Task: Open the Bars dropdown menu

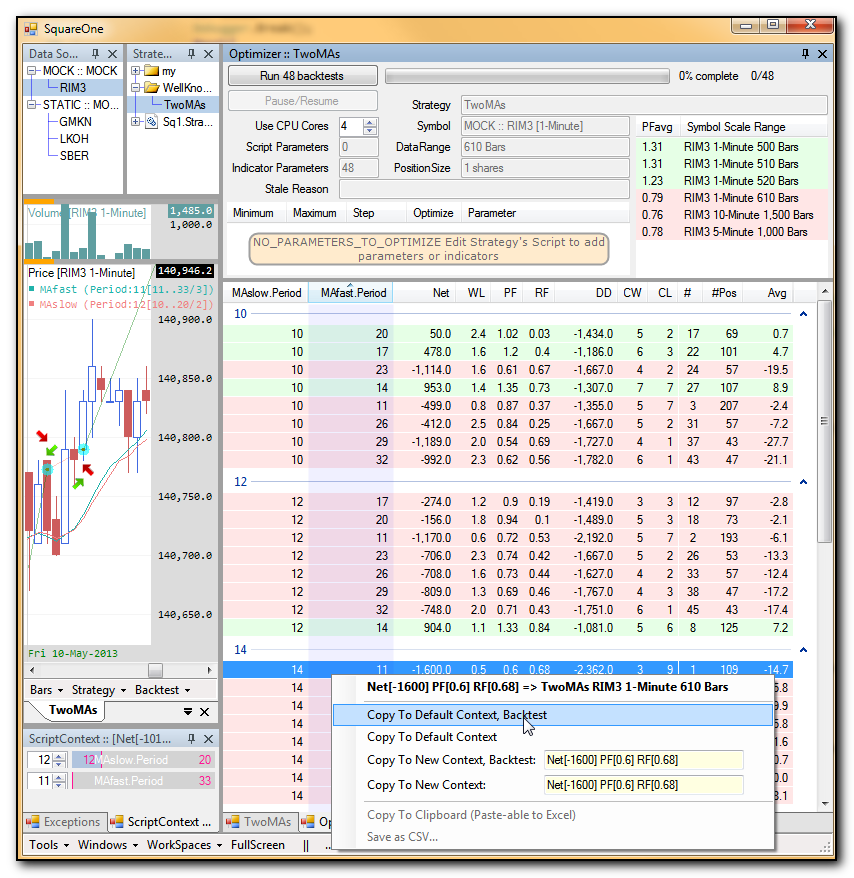Action: [x=46, y=690]
